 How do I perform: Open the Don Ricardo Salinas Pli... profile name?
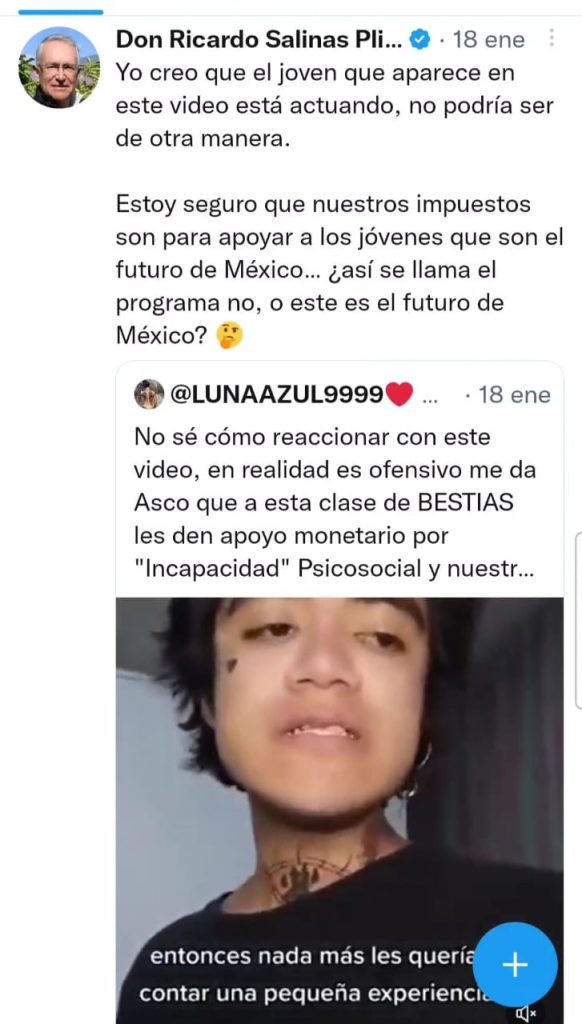coord(257,40)
